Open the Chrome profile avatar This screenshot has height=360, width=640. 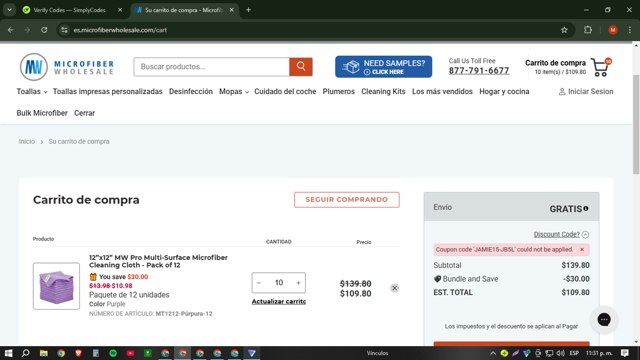tap(613, 30)
